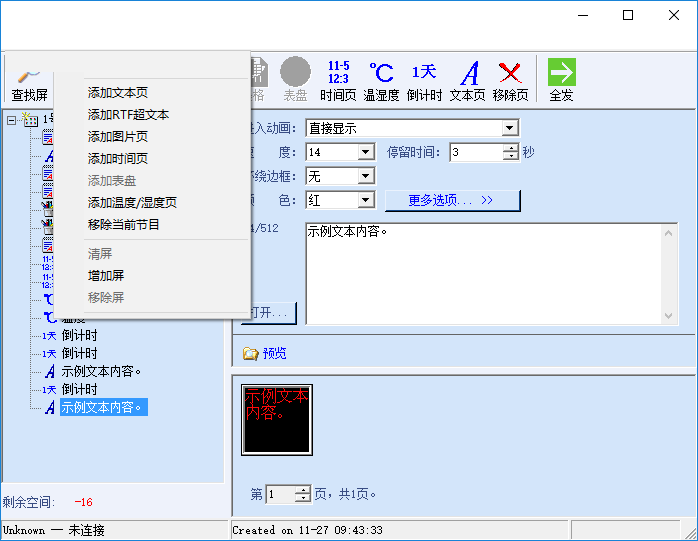
Task: Choose 移除当前节目 from the menu
Action: 123,224
